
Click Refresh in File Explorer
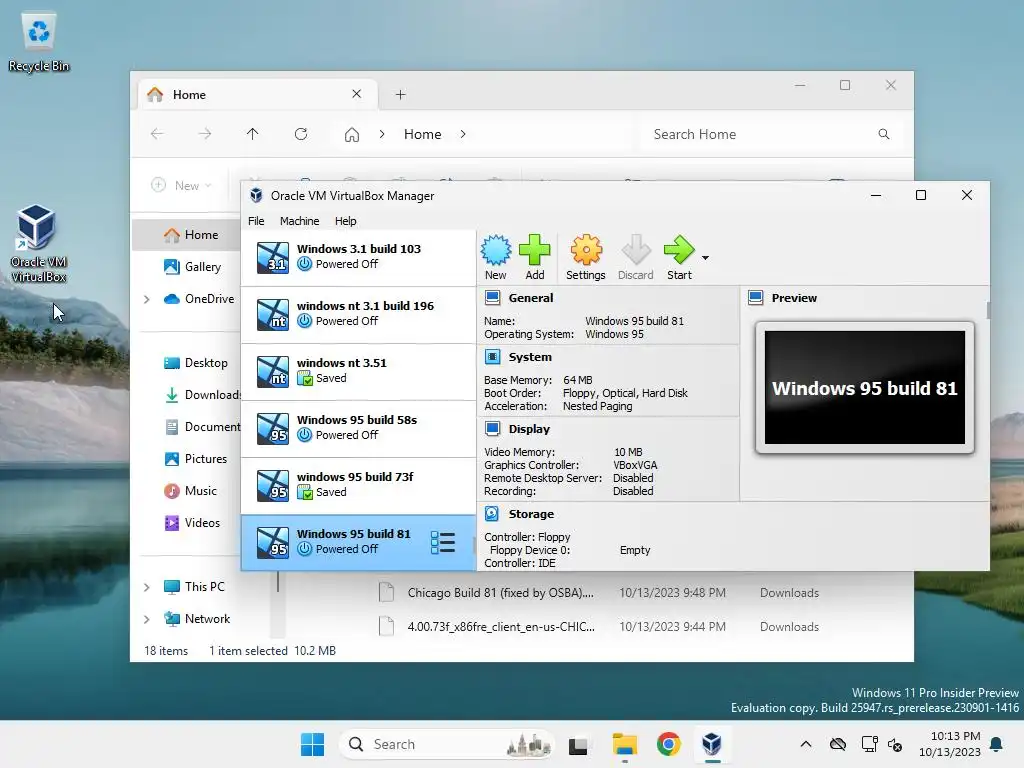(301, 134)
